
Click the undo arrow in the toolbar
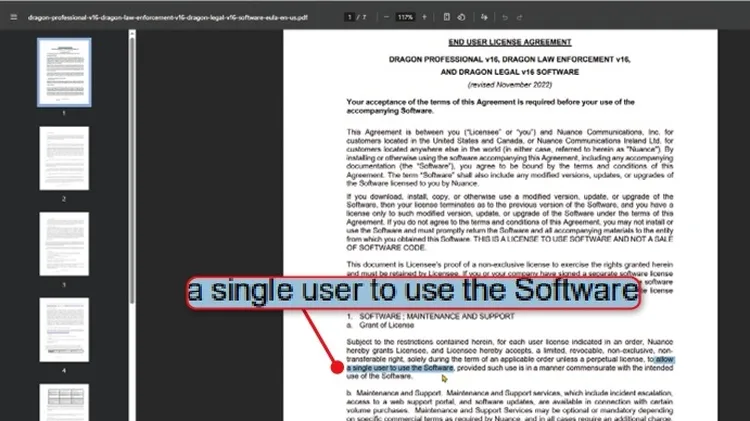point(505,17)
